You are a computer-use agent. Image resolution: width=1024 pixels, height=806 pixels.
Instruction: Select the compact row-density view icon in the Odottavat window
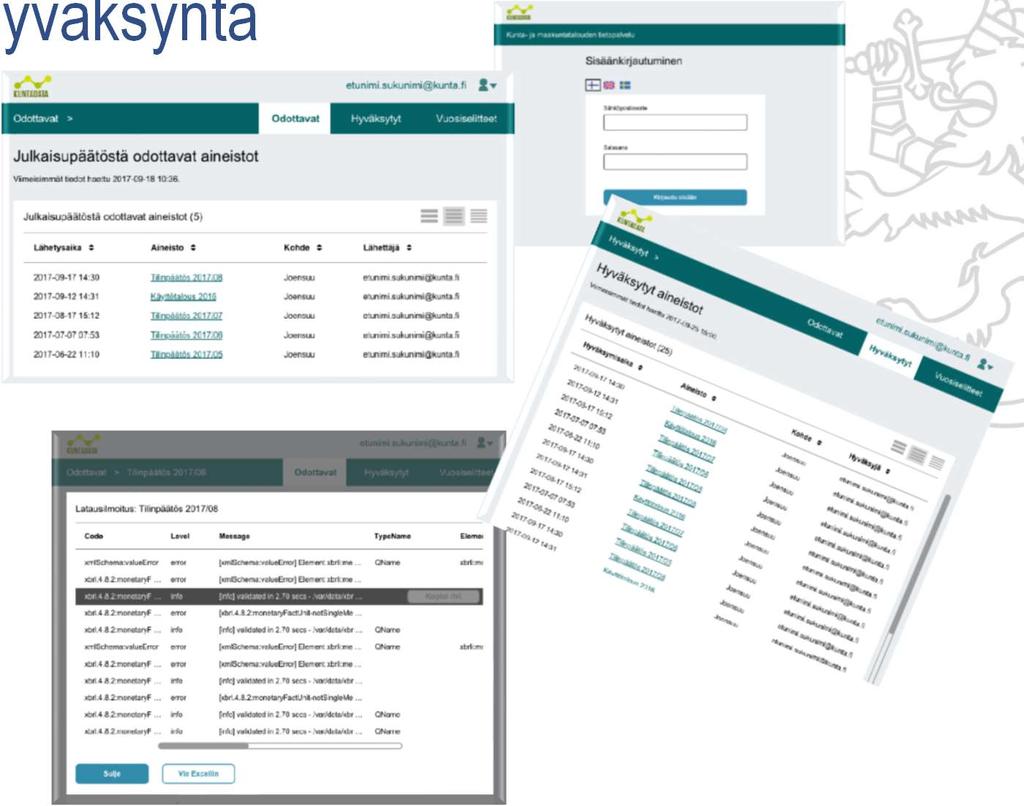point(479,216)
